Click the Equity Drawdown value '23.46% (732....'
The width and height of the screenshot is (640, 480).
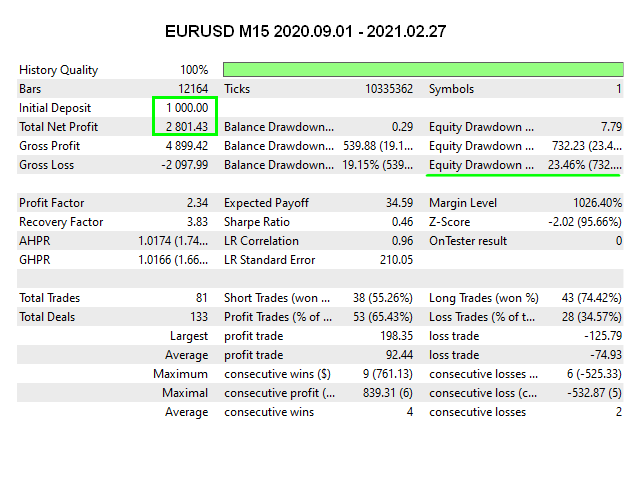(x=585, y=165)
